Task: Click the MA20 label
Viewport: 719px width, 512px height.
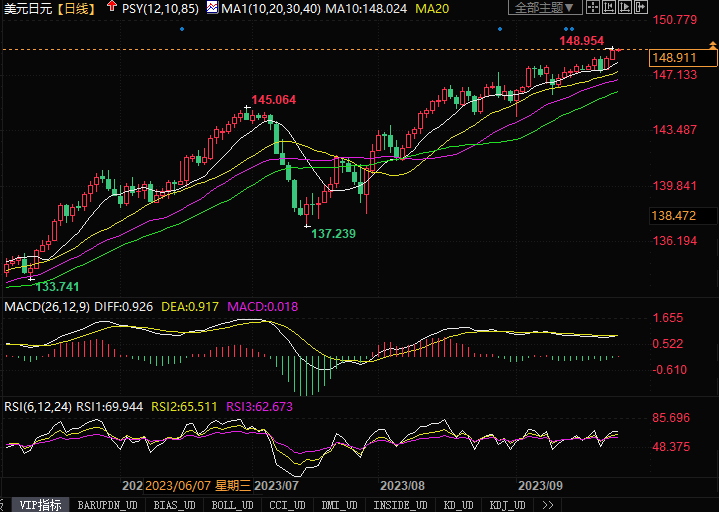Action: [x=432, y=9]
